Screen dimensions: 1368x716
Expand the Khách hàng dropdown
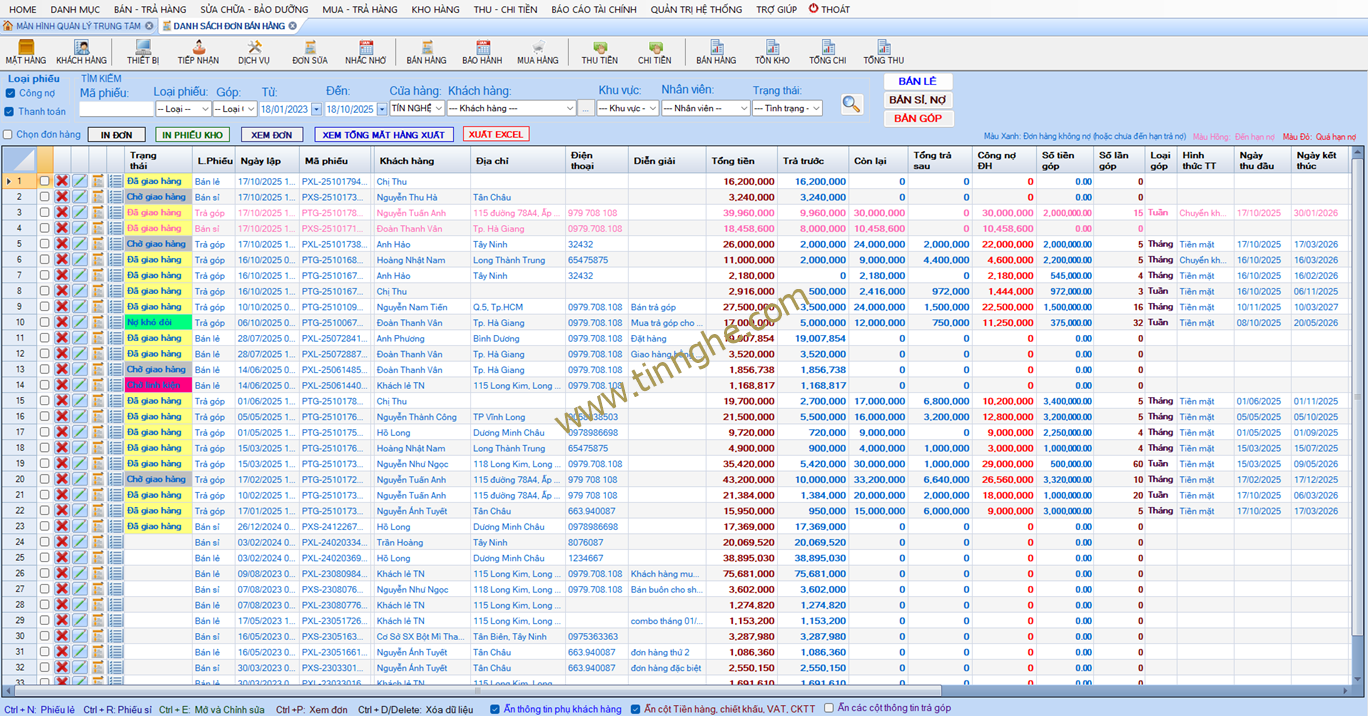click(x=570, y=108)
